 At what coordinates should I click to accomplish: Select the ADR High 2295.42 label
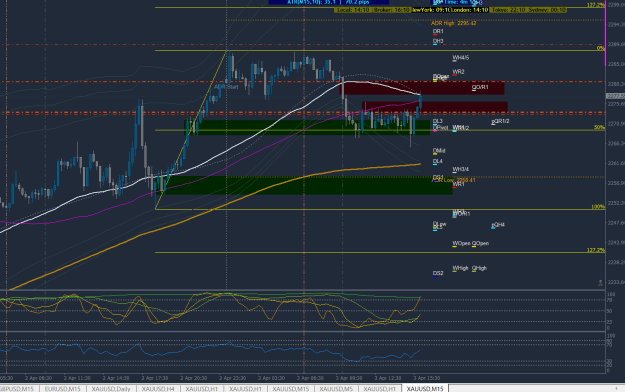point(453,24)
